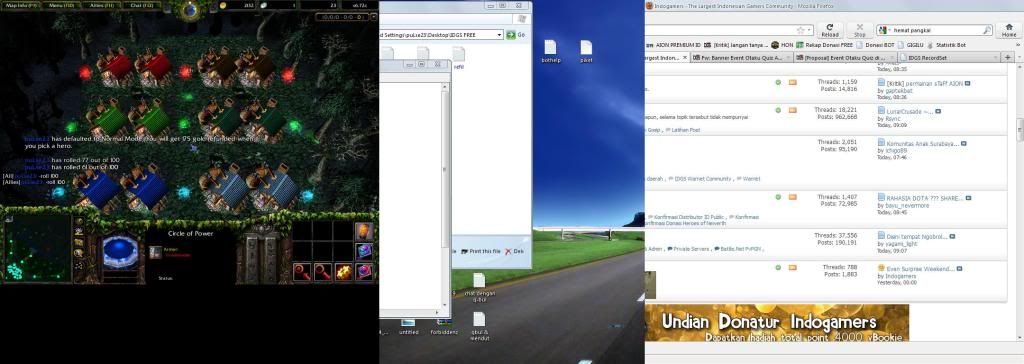Open the bothelp file on desktop

pyautogui.click(x=551, y=52)
